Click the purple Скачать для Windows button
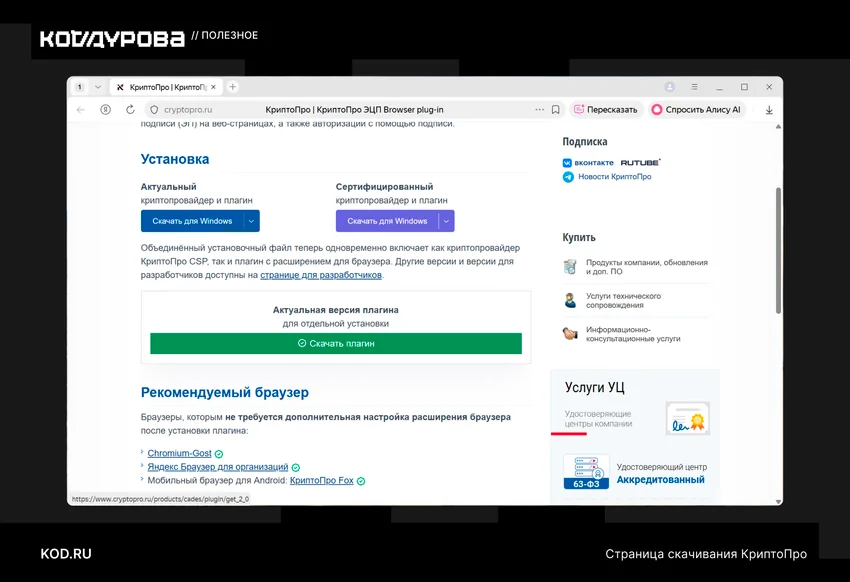Image resolution: width=850 pixels, height=582 pixels. pos(387,221)
